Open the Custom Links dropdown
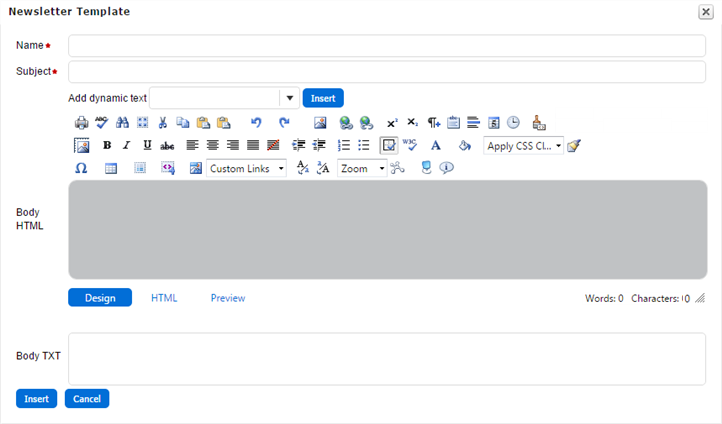 (281, 169)
